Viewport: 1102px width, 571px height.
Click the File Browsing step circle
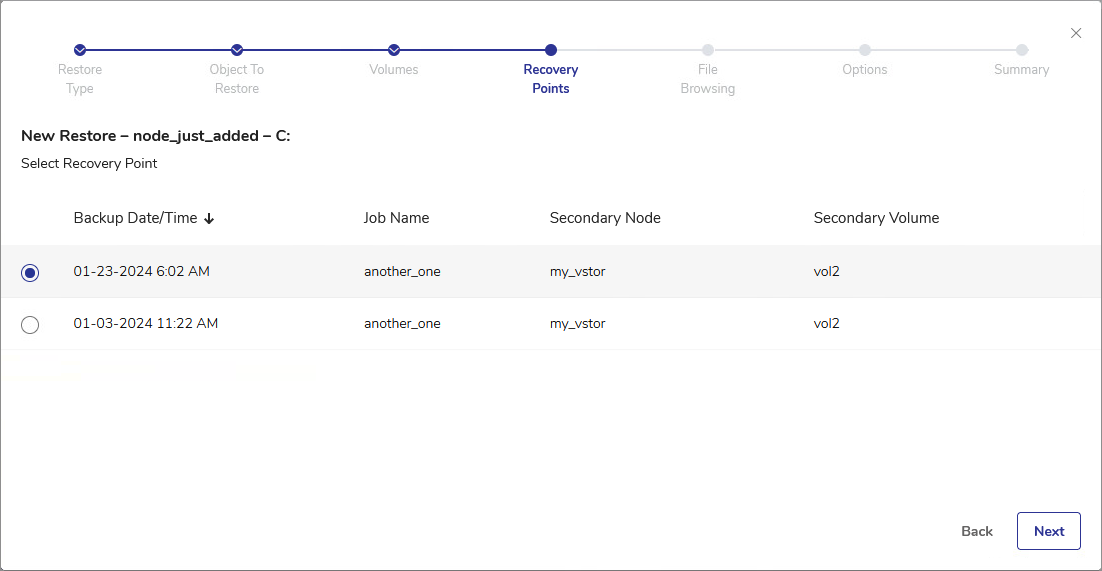[x=708, y=50]
